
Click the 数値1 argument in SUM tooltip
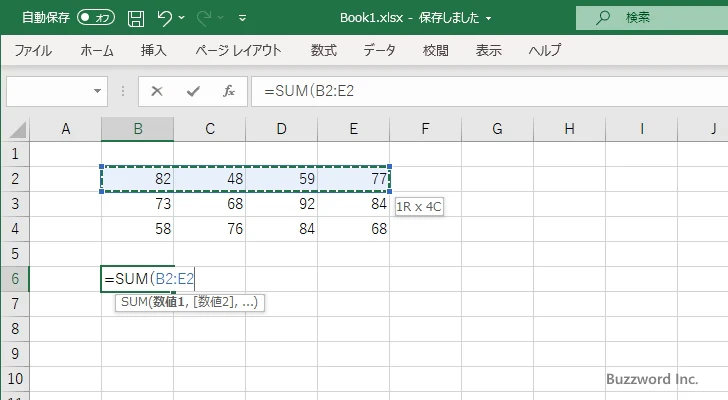[169, 302]
